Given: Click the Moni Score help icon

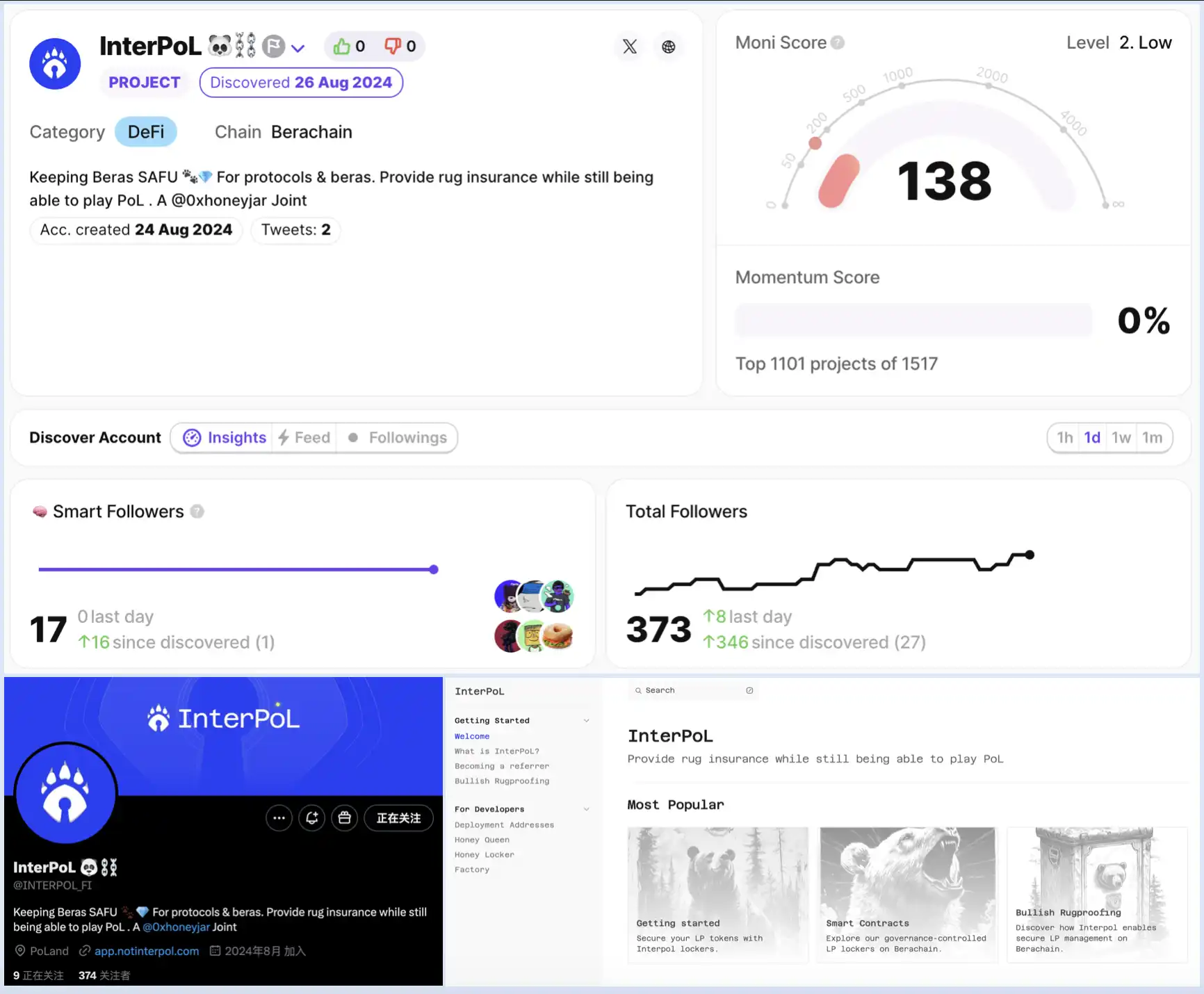Looking at the screenshot, I should coord(838,43).
